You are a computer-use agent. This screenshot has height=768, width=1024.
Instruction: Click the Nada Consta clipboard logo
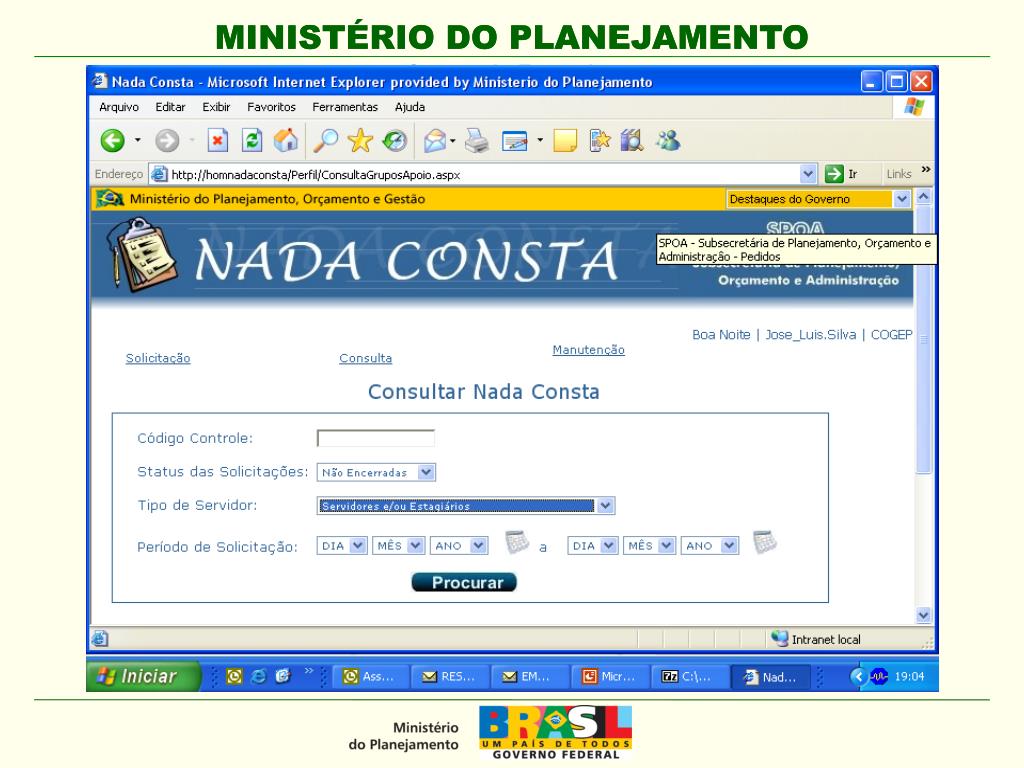point(142,255)
